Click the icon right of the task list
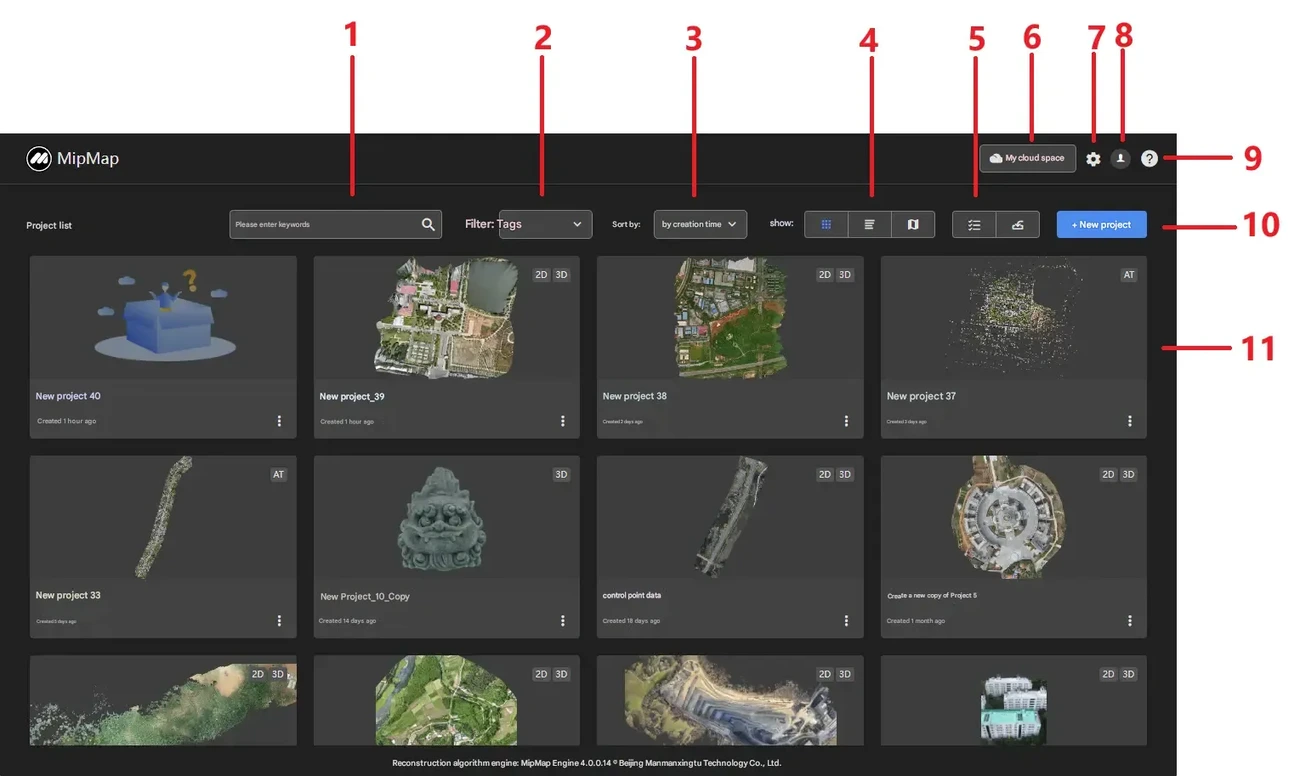 pyautogui.click(x=1018, y=225)
